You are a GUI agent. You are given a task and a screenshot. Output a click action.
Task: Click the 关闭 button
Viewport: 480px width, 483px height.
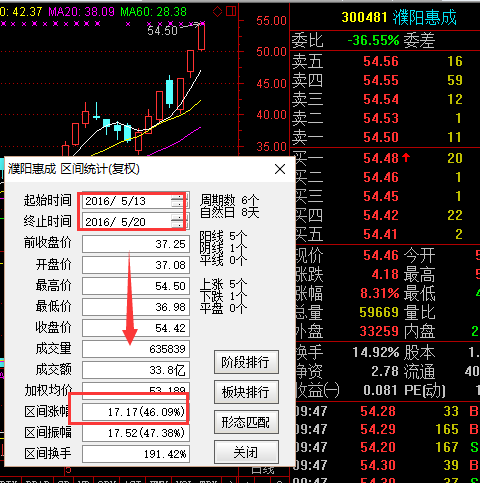246,452
